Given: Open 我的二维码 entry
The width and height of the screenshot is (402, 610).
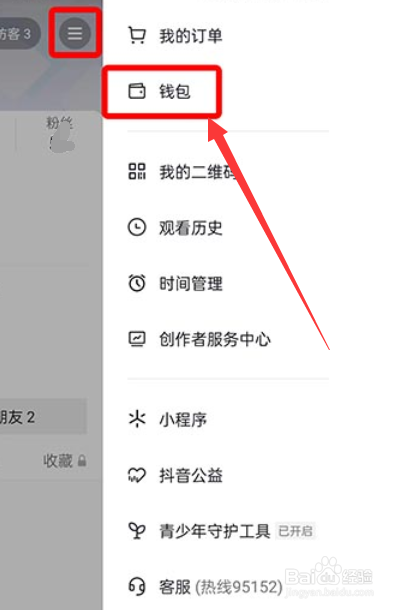Looking at the screenshot, I should [228, 172].
